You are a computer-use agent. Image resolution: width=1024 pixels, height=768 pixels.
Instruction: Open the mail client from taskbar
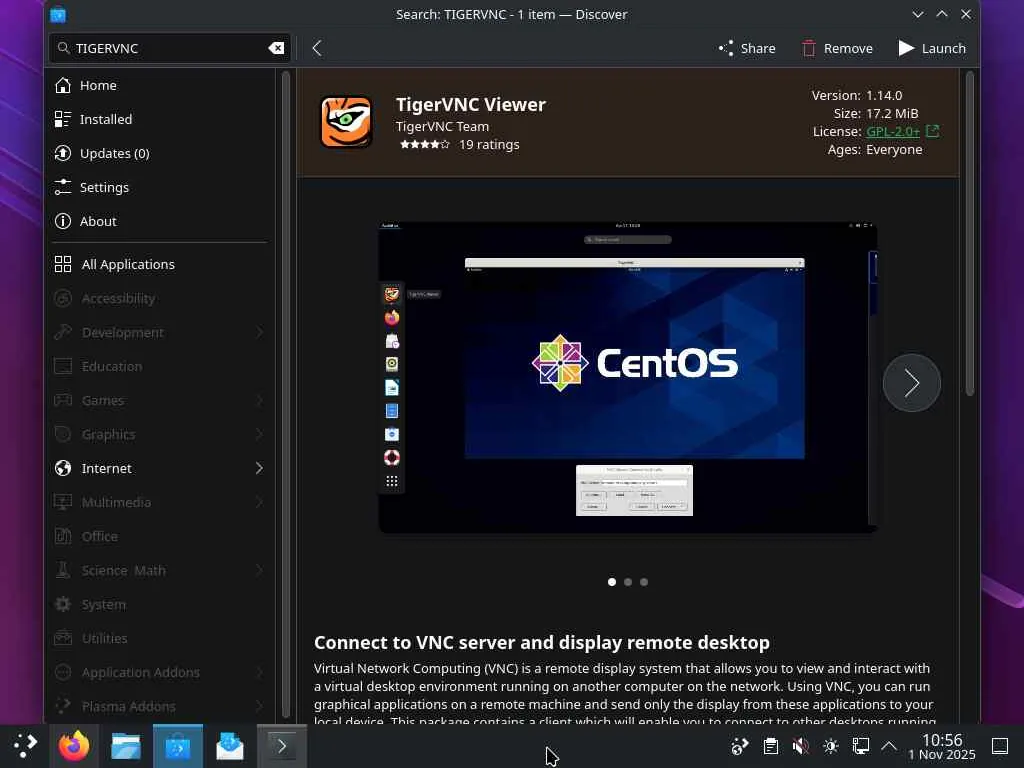pyautogui.click(x=230, y=746)
